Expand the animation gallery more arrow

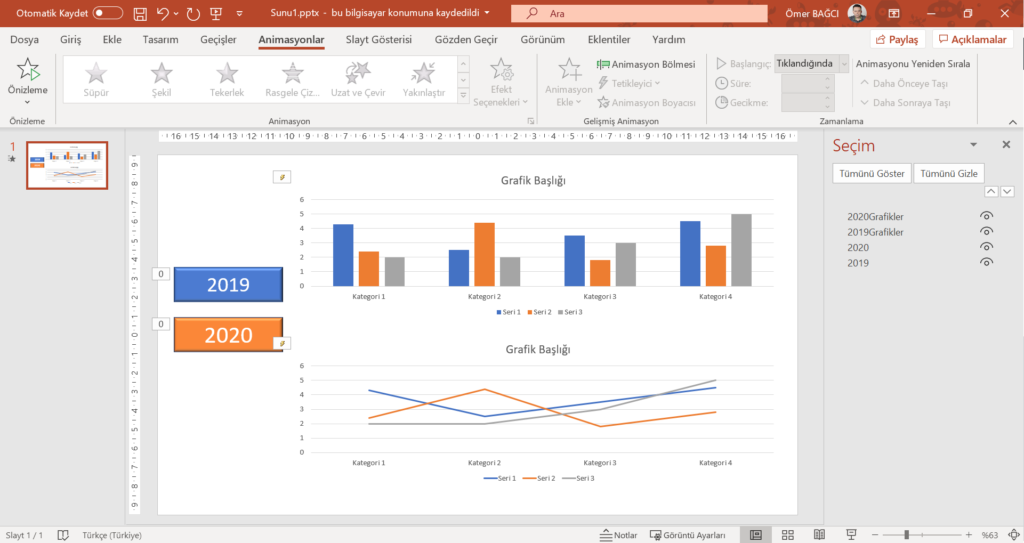463,96
